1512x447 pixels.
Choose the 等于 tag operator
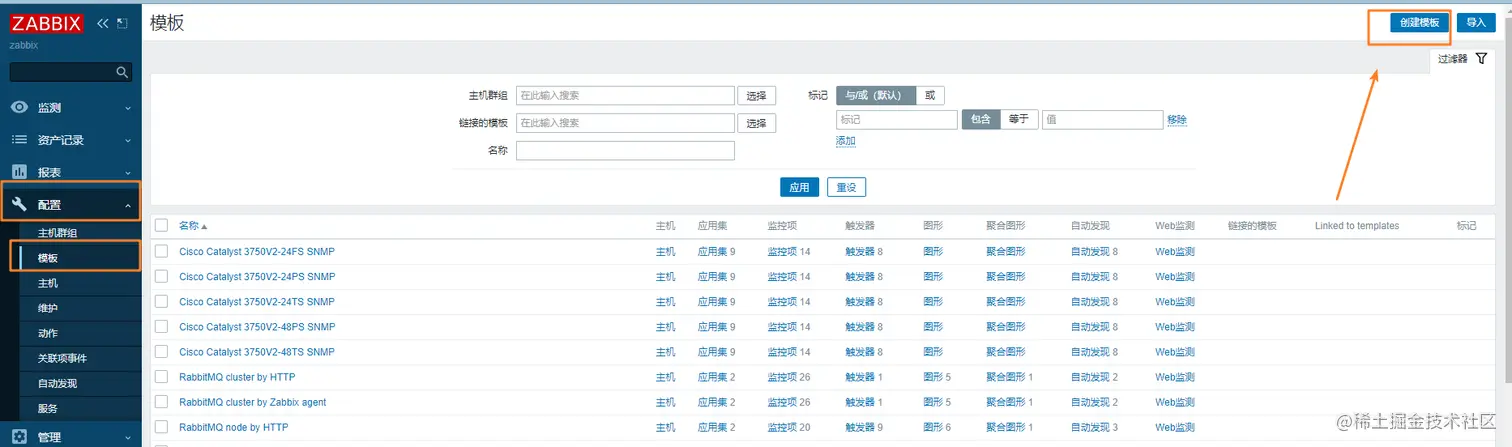click(x=1019, y=119)
